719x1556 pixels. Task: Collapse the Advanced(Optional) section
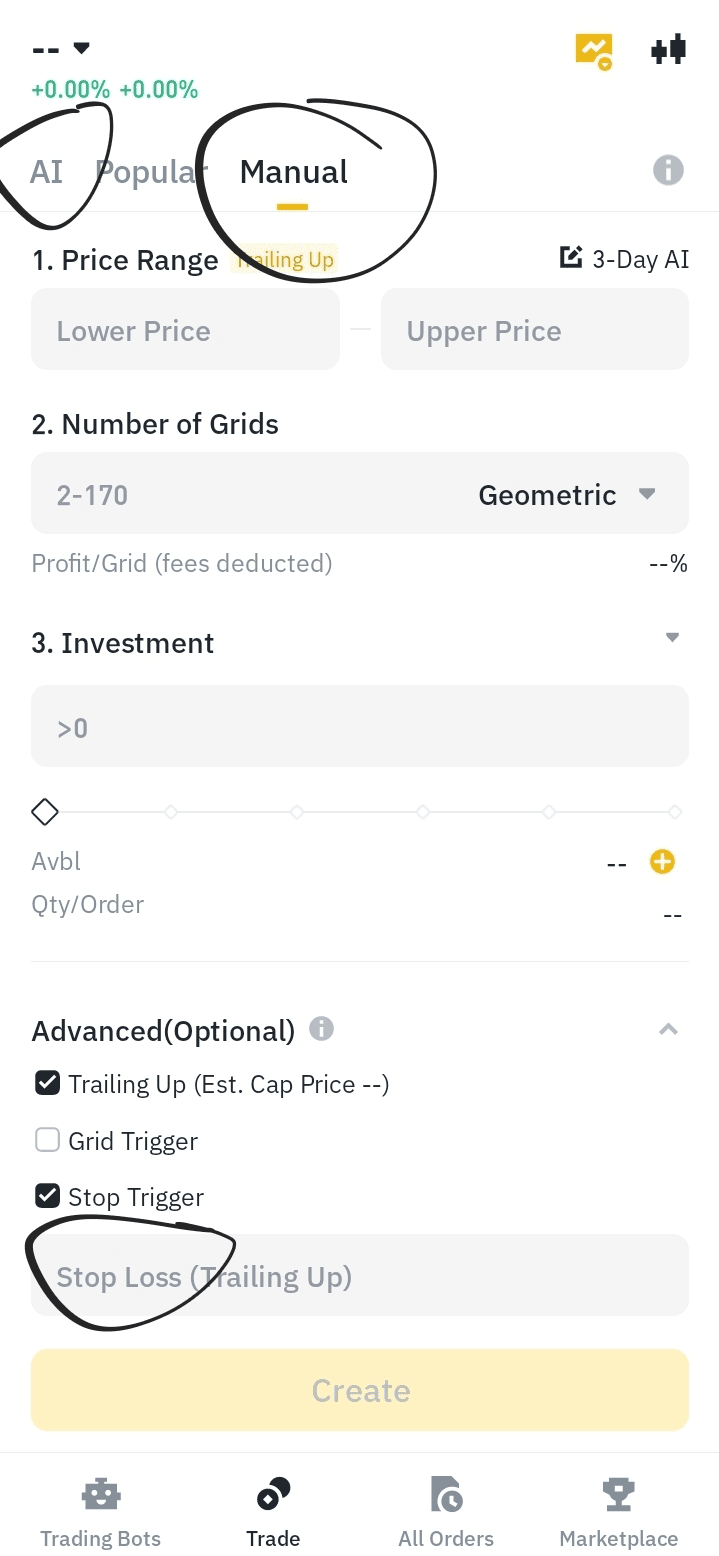point(669,1029)
